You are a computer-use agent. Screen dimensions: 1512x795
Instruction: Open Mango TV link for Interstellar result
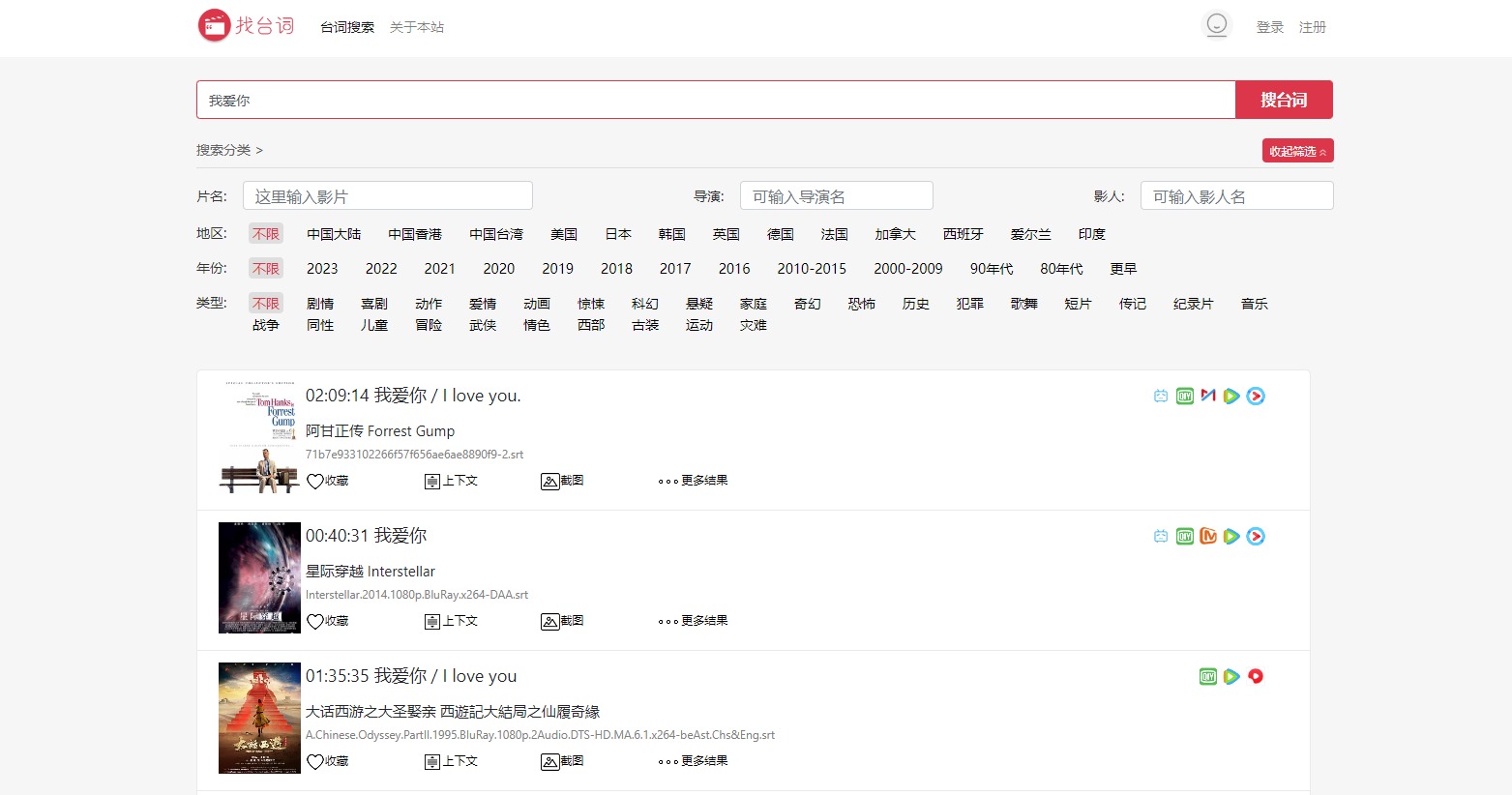(x=1208, y=536)
